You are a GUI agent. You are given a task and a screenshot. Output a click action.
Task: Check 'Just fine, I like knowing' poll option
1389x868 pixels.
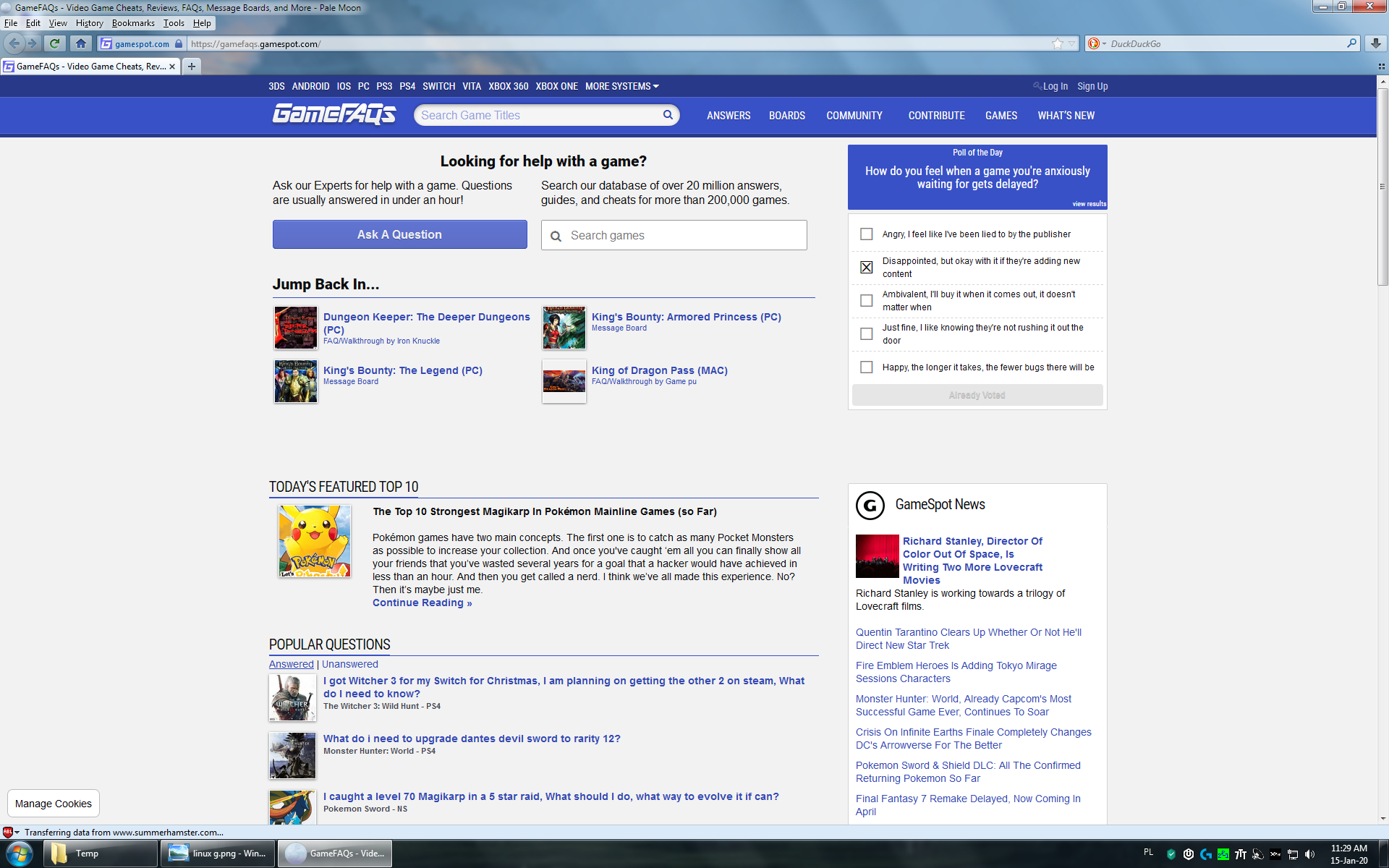click(866, 333)
